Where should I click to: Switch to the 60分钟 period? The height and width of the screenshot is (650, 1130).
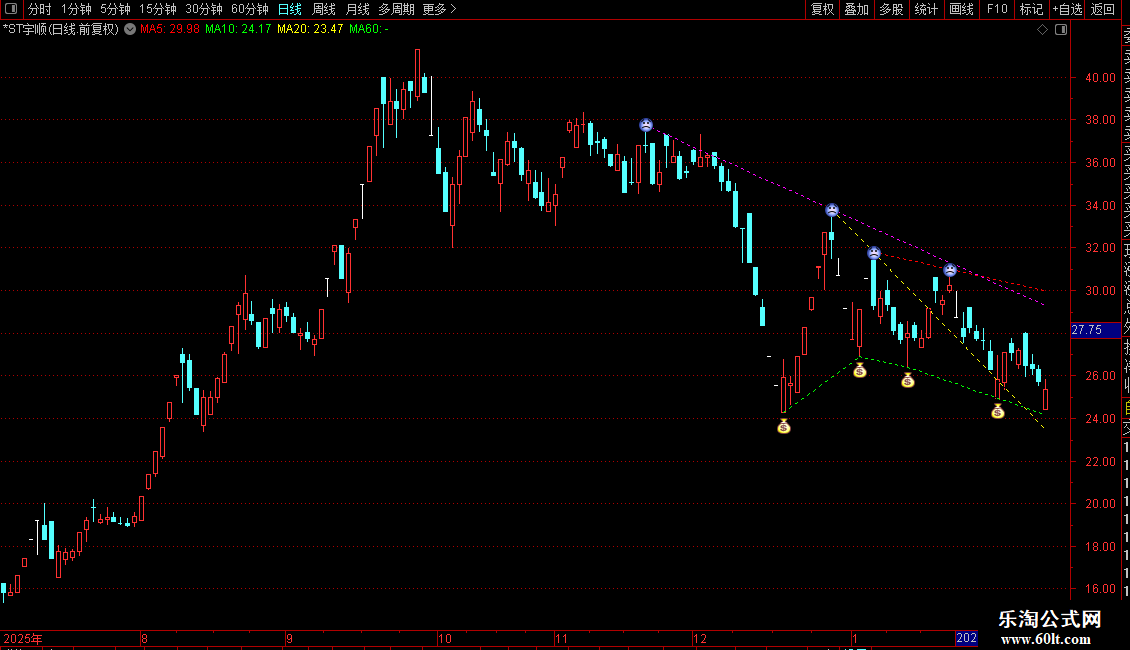pyautogui.click(x=250, y=9)
